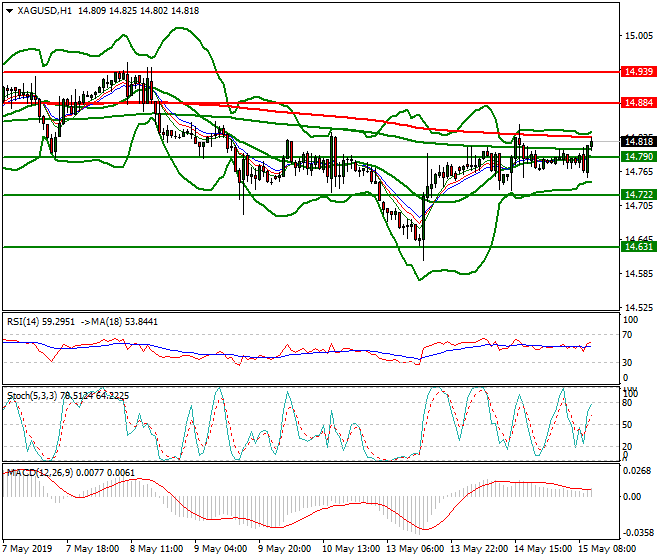This screenshot has width=660, height=560.
Task: Click the 9 May 04:00 time axis label
Action: (220, 549)
